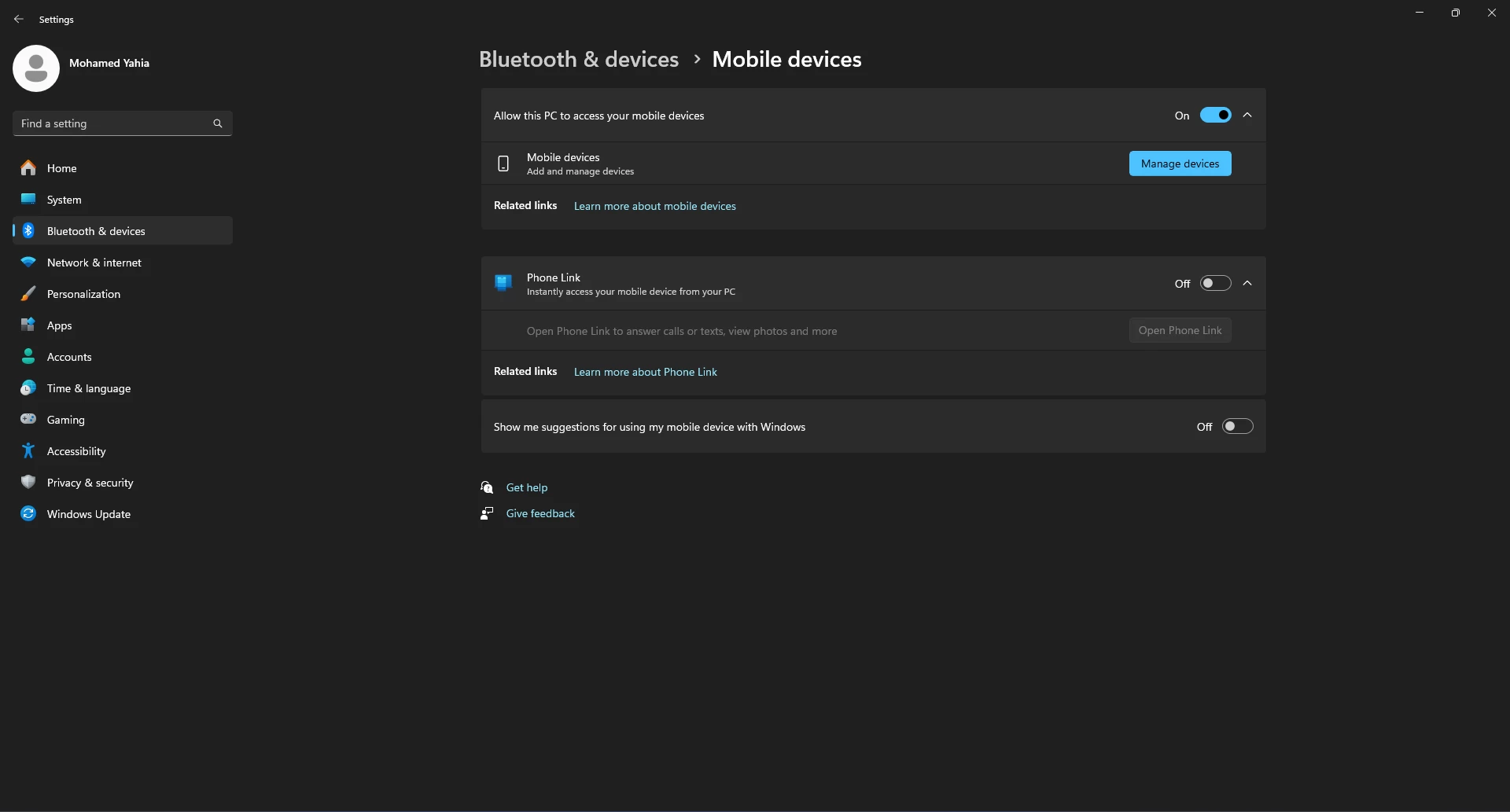Open Time & language settings
Image resolution: width=1510 pixels, height=812 pixels.
(x=123, y=388)
